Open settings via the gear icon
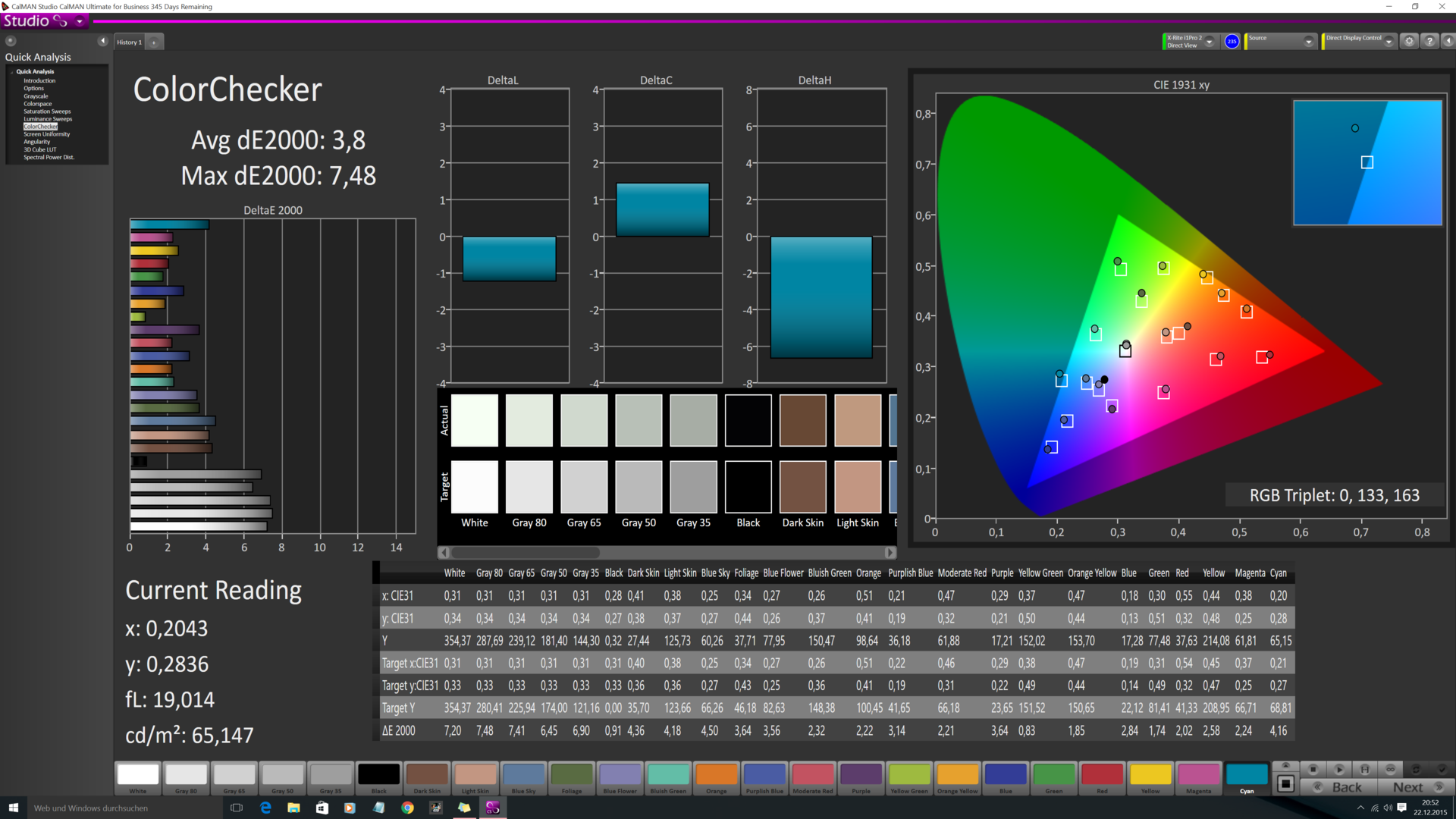Image resolution: width=1456 pixels, height=819 pixels. 1409,42
